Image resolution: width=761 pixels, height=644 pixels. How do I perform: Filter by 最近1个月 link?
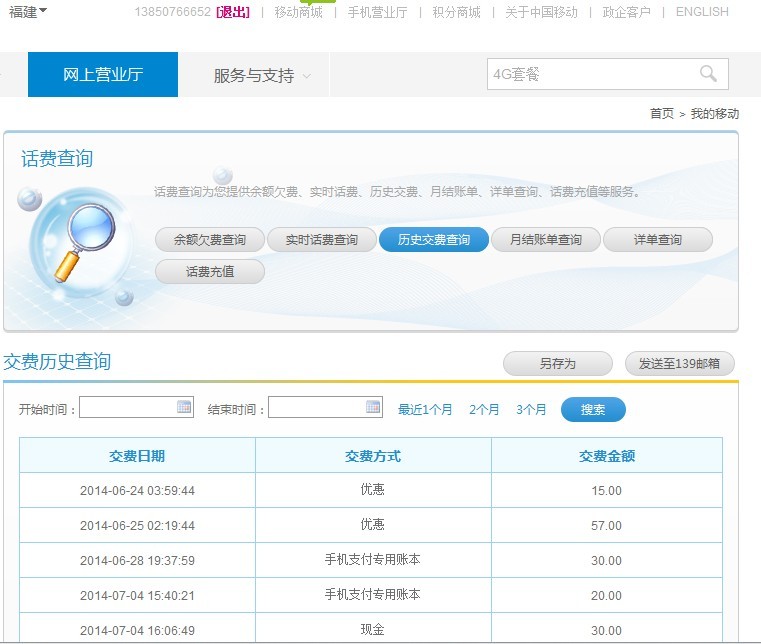click(x=425, y=410)
